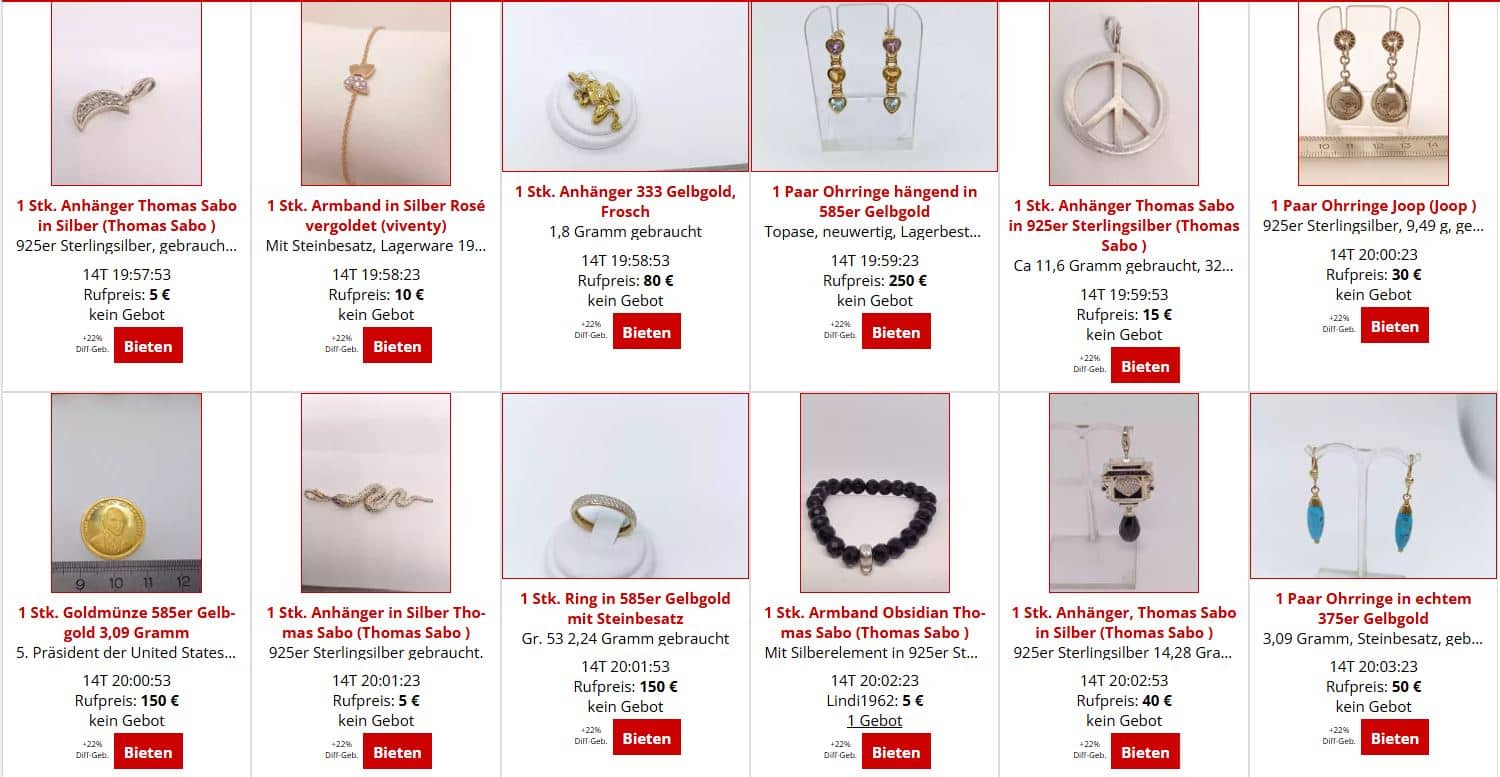
Task: View the black obsidian bracelet image
Action: [x=875, y=493]
